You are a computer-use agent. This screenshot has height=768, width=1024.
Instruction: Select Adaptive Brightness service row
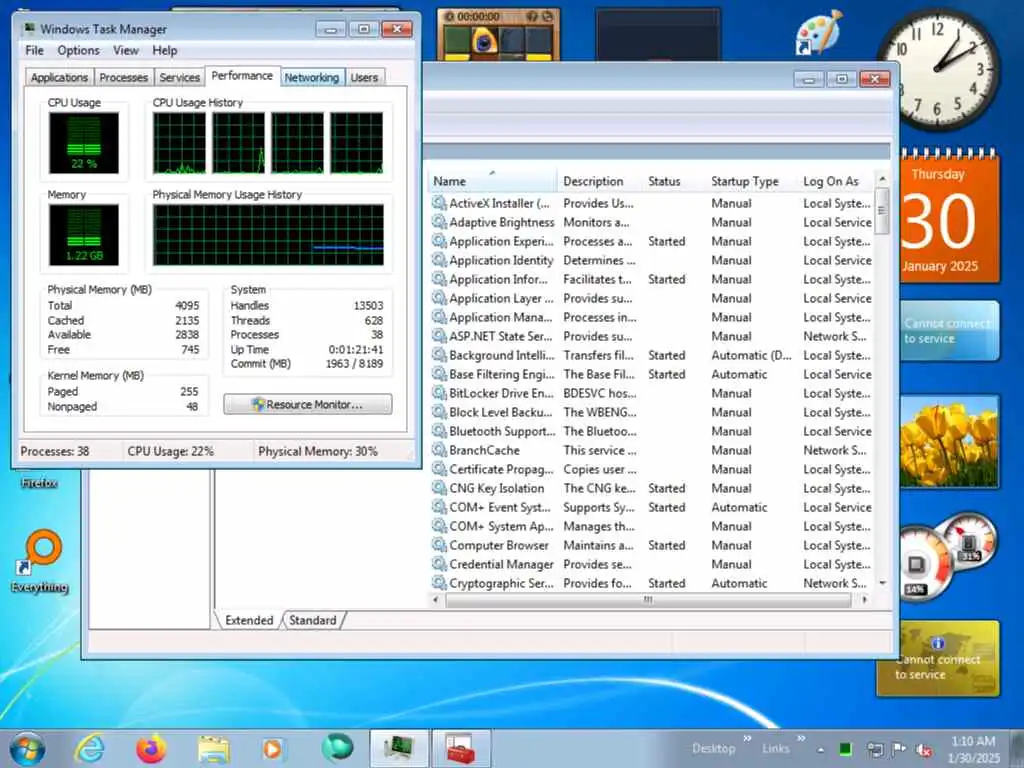652,222
